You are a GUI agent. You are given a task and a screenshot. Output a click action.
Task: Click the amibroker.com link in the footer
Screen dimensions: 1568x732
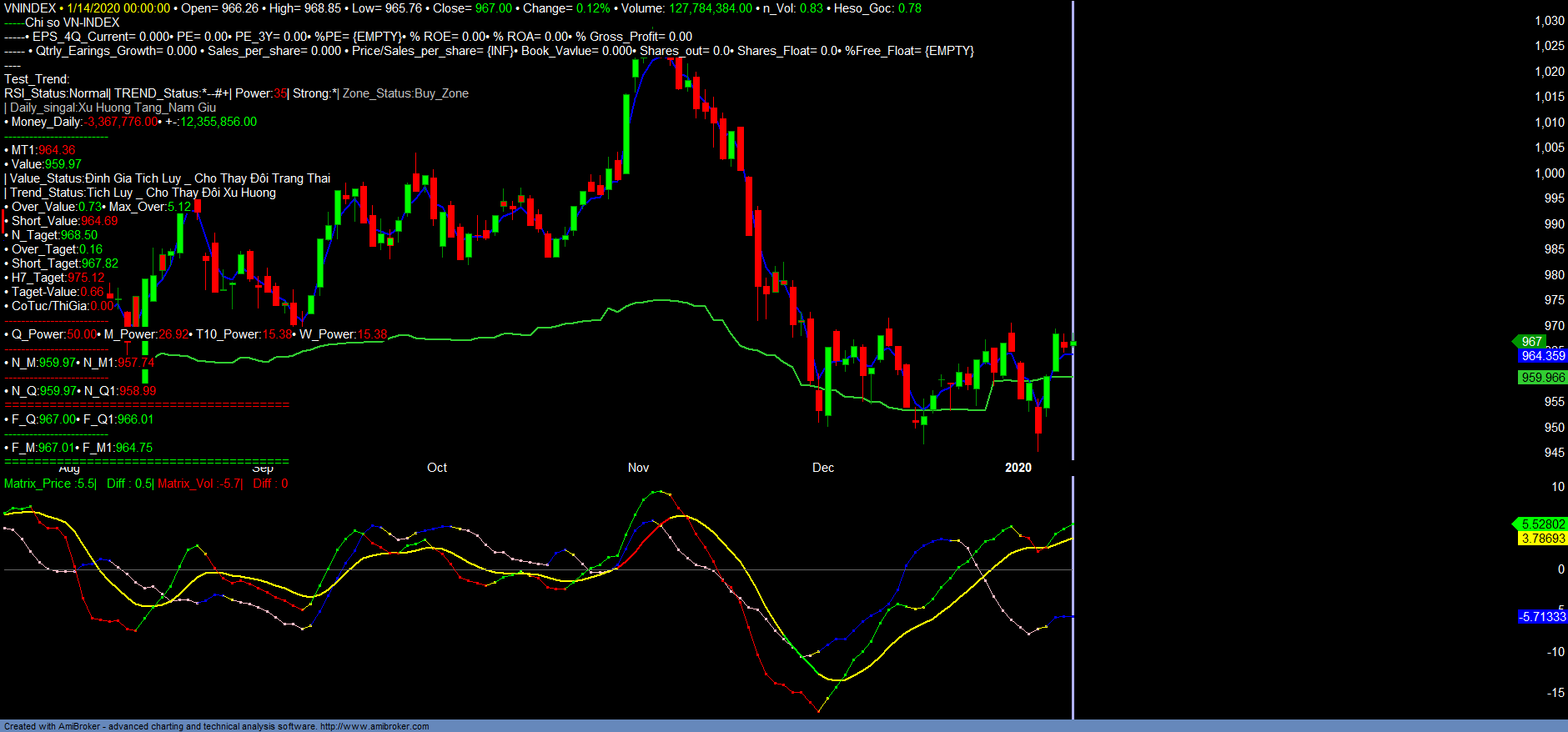click(374, 726)
